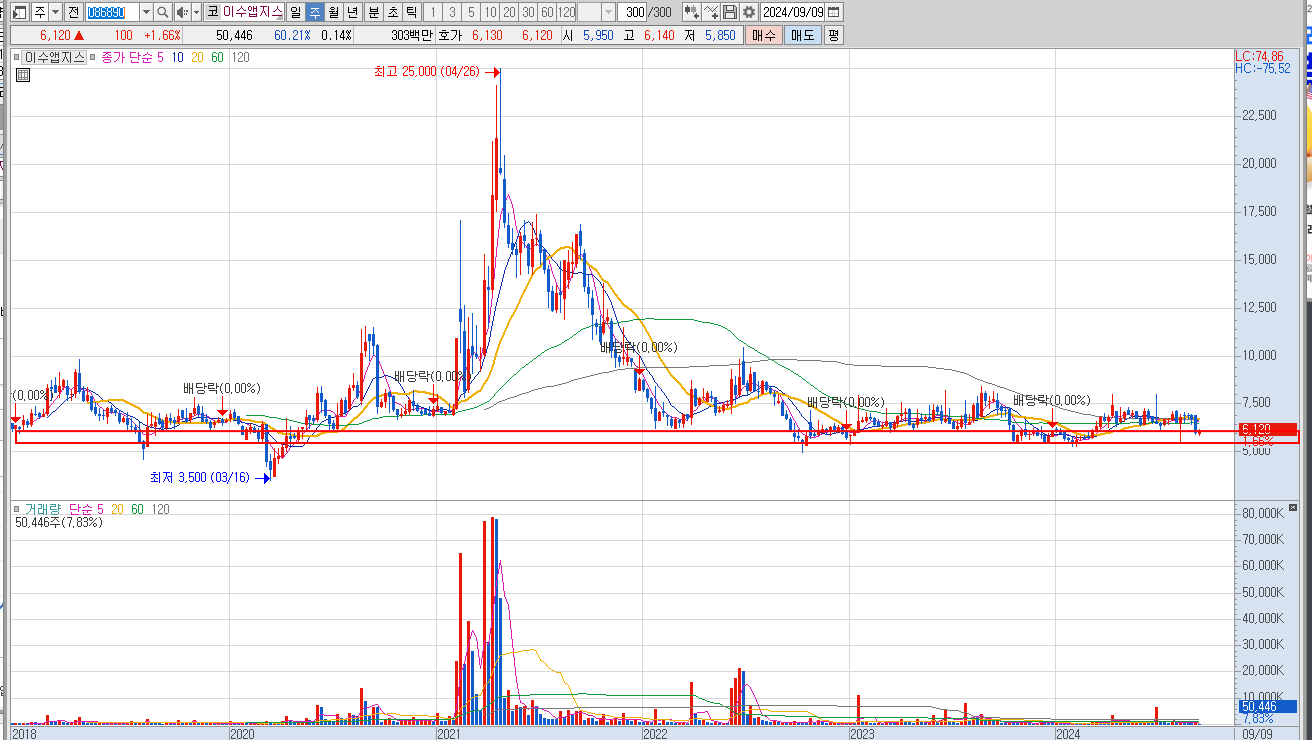Click the 종가 단순 moving average label

click(127, 58)
